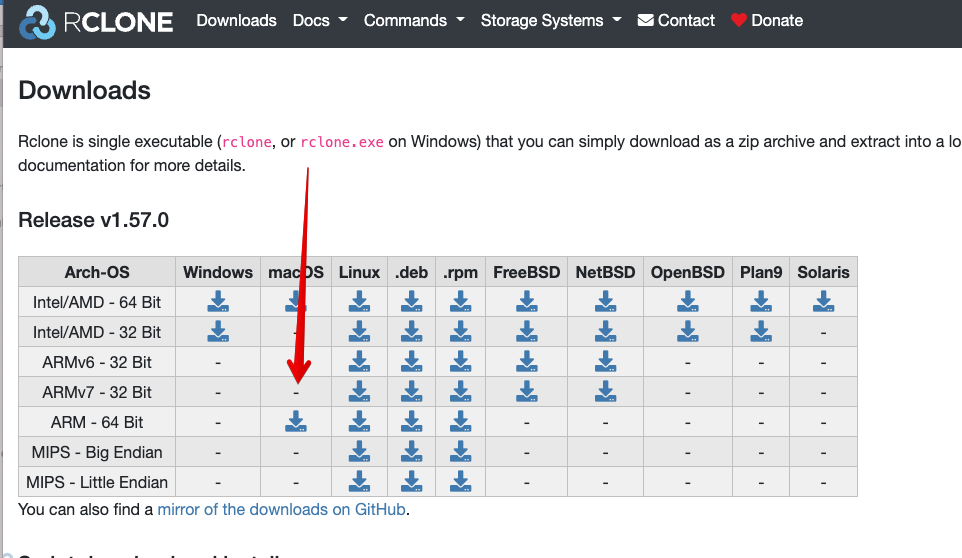This screenshot has width=962, height=558.
Task: Download .rpm MIPS Big Endian package
Action: (461, 452)
